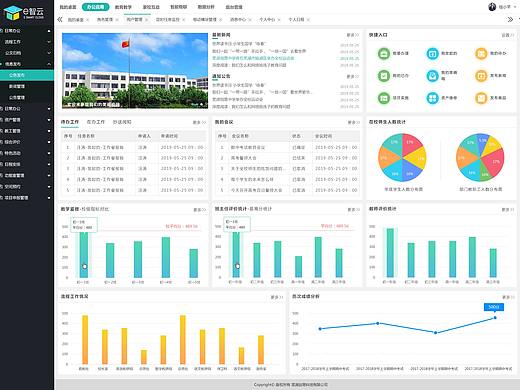The width and height of the screenshot is (520, 390).
Task: Close the 消息中心 page tab
Action: (x=250, y=20)
